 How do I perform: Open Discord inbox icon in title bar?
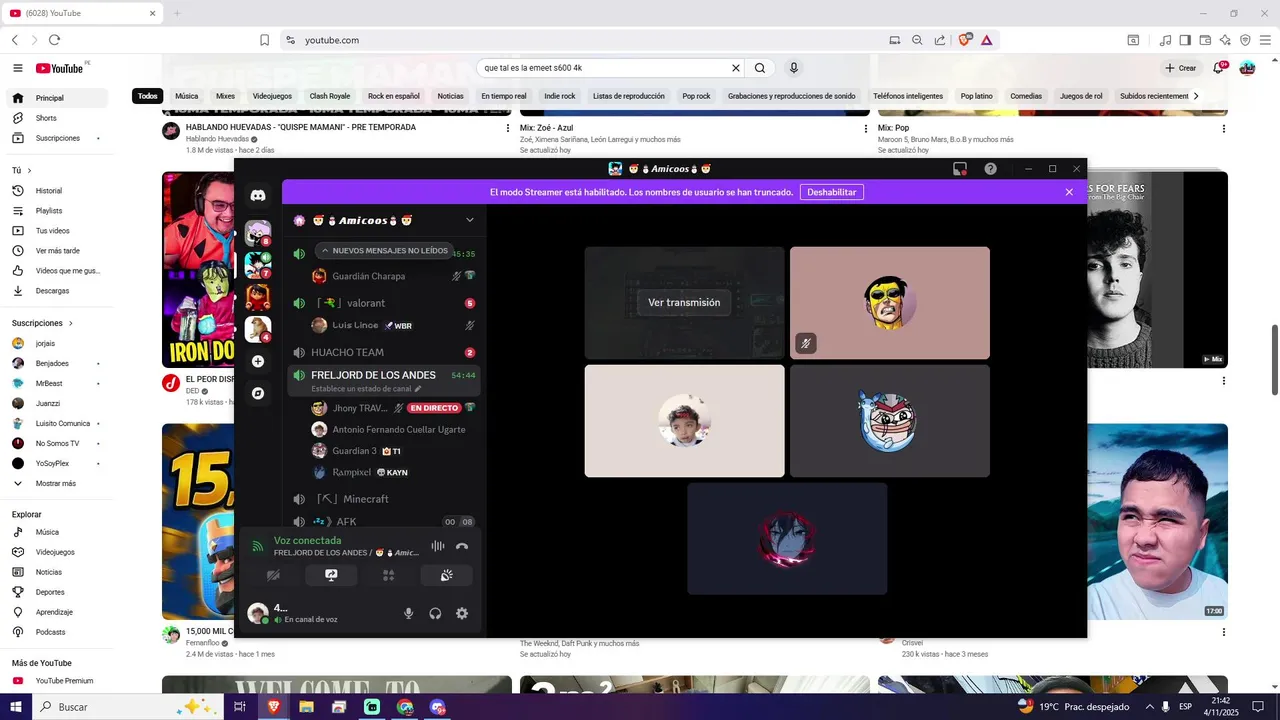click(960, 169)
